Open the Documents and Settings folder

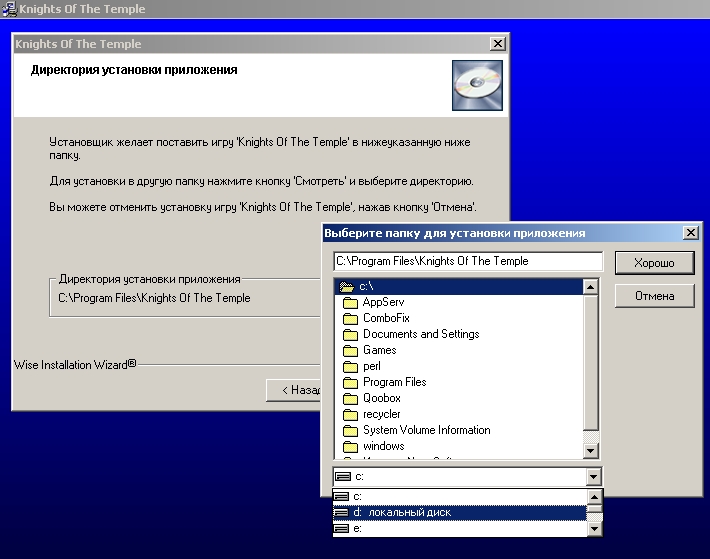420,334
